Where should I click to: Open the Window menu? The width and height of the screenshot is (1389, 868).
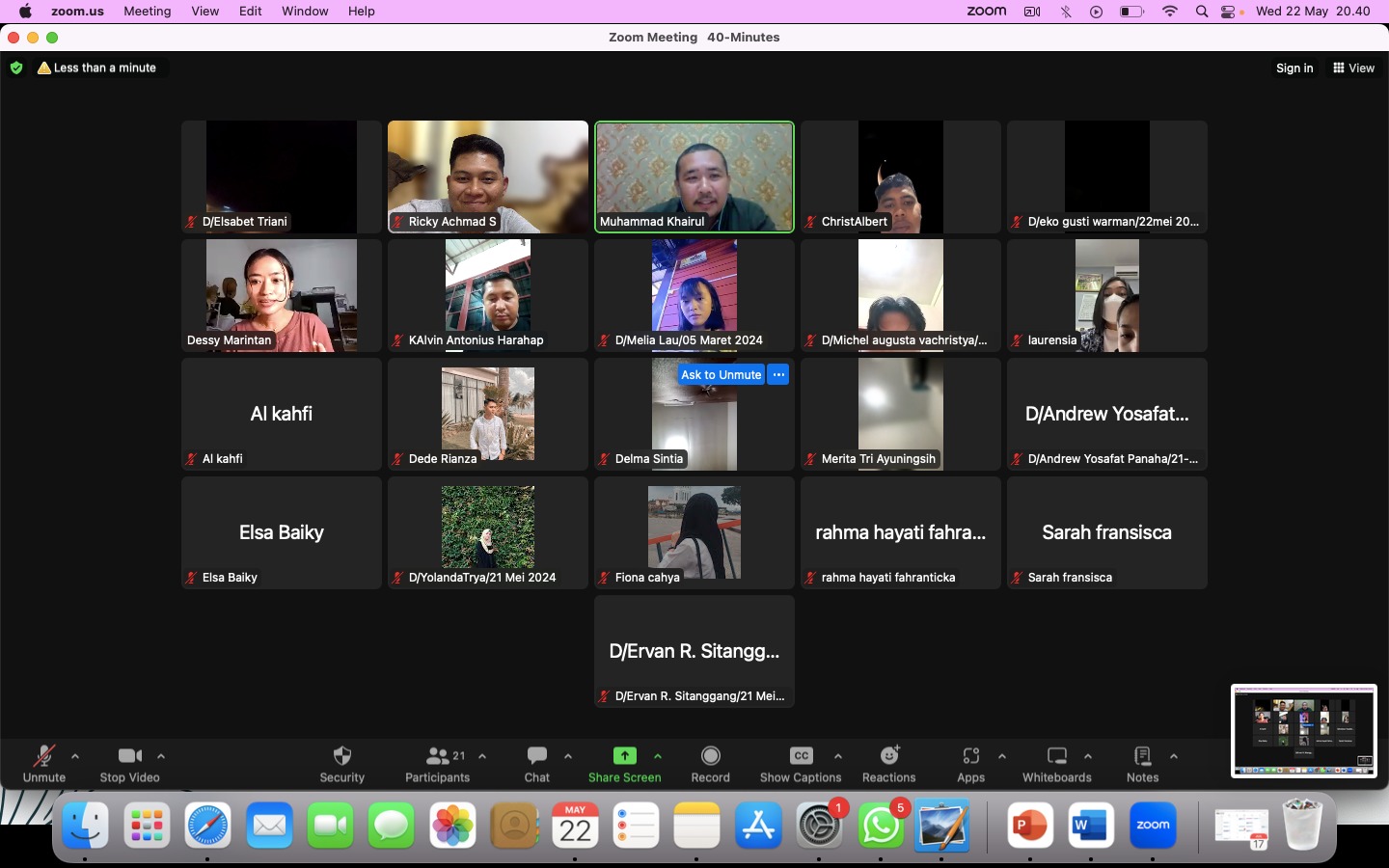pos(305,12)
